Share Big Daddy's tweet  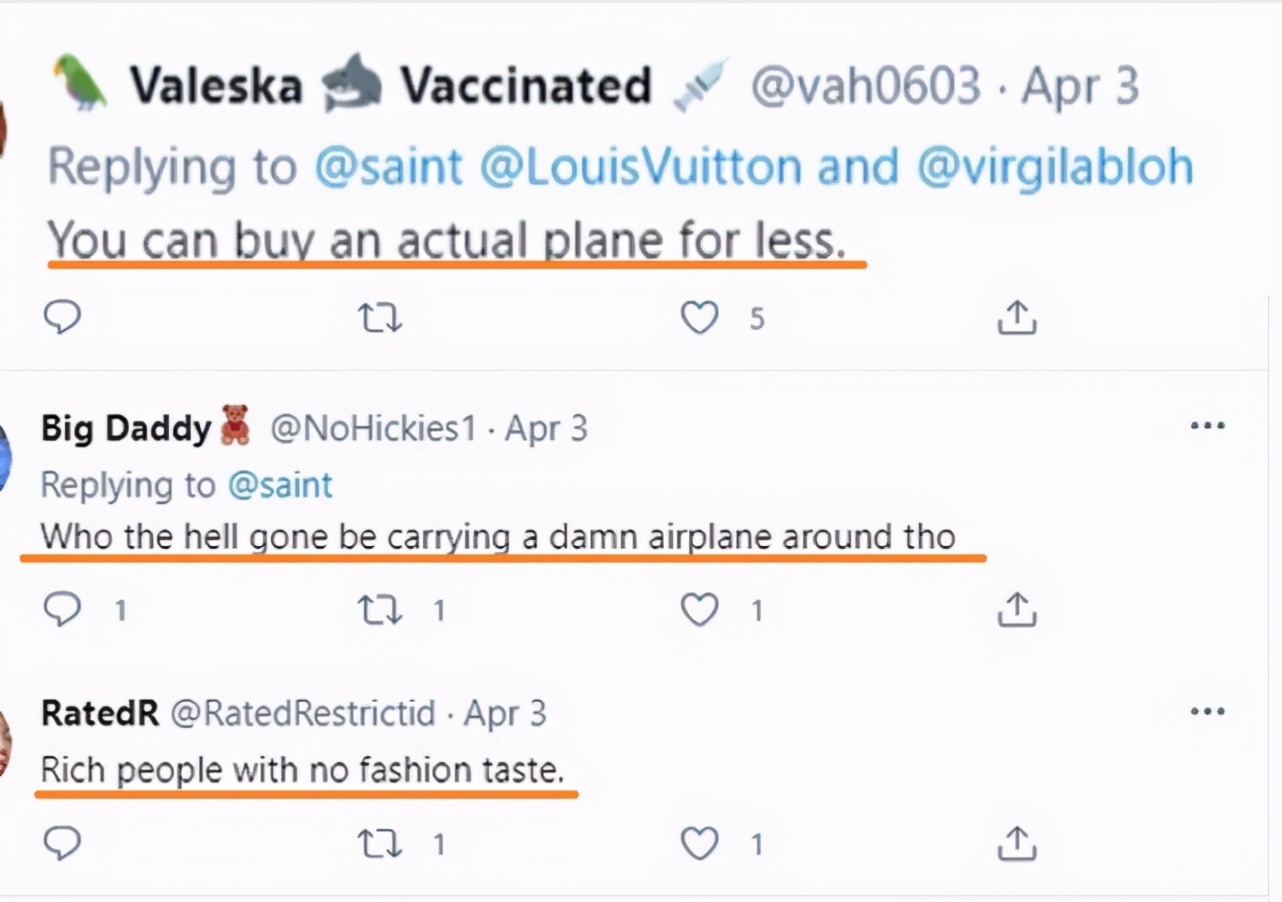click(1017, 609)
